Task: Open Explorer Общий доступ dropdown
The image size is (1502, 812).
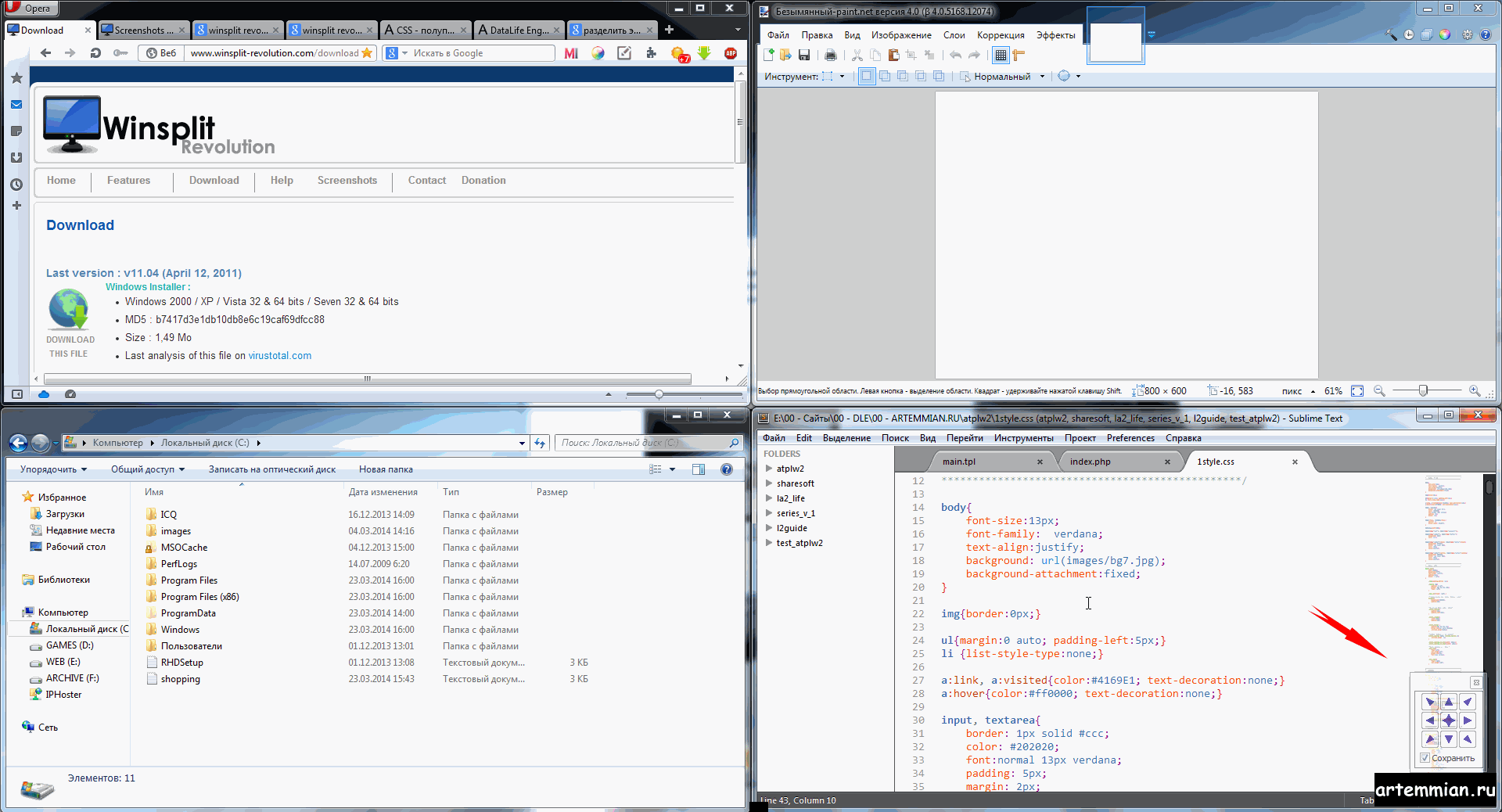Action: [148, 469]
